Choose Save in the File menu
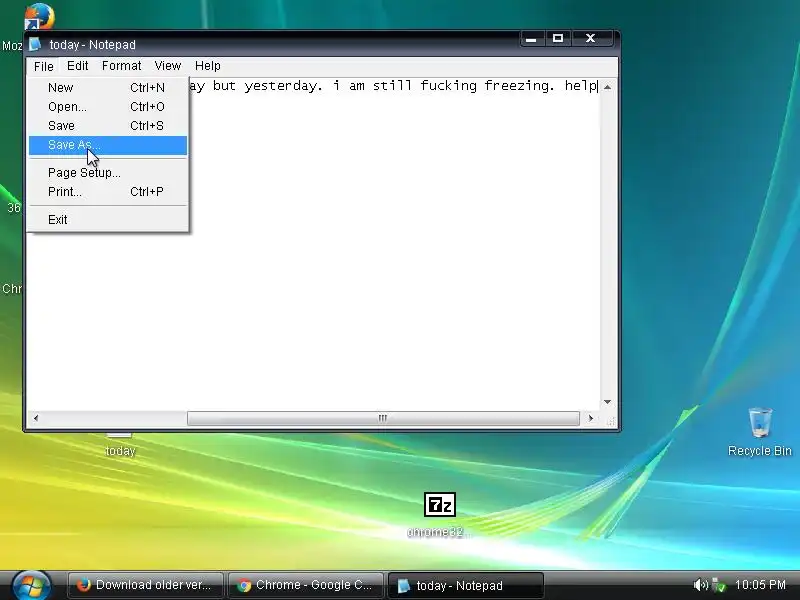 click(108, 126)
